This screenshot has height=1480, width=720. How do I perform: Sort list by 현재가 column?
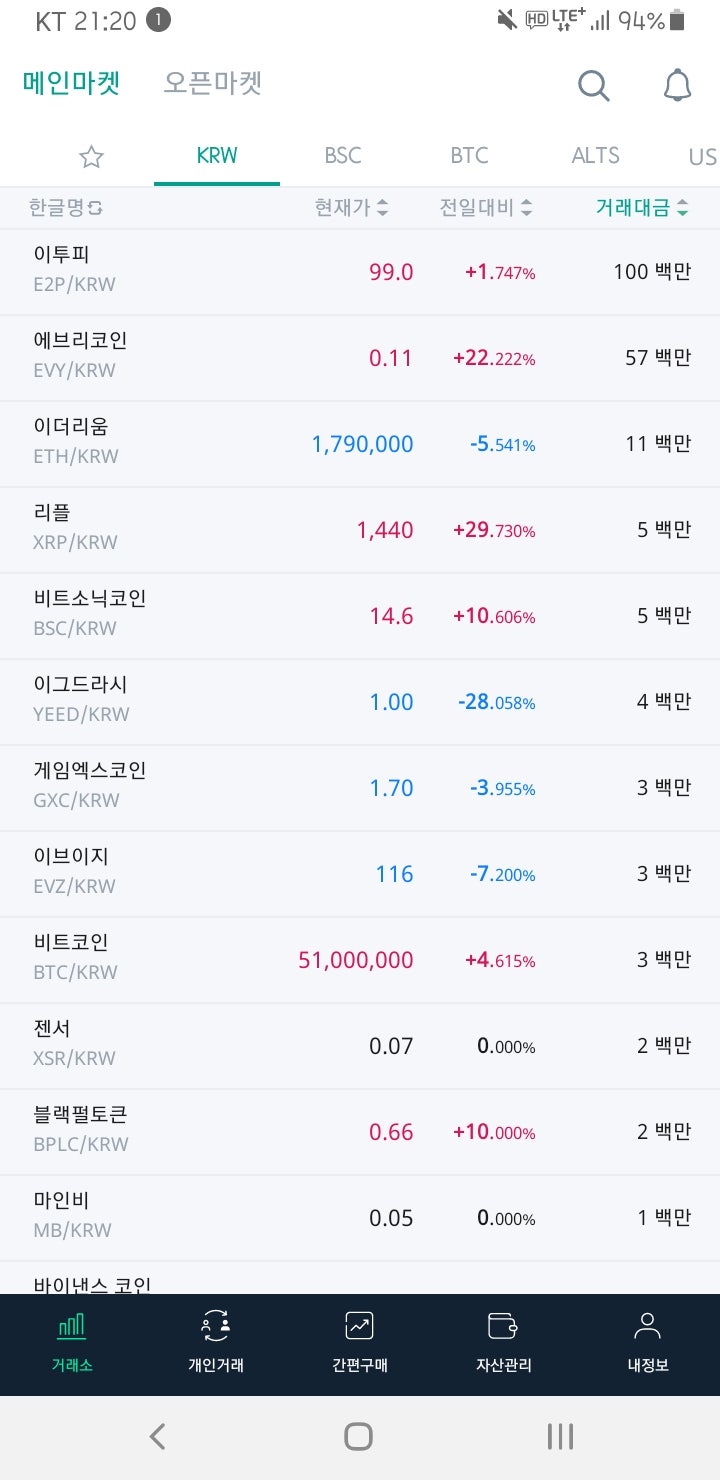[351, 208]
